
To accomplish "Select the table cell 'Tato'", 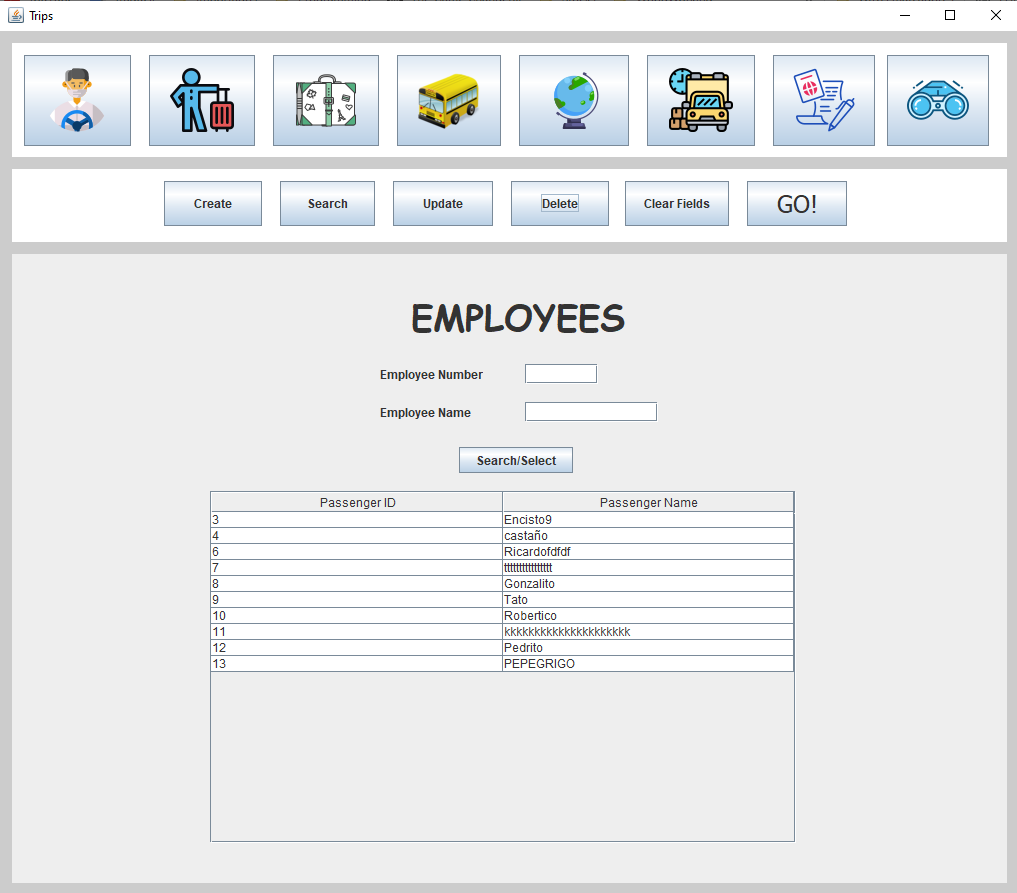I will pyautogui.click(x=648, y=600).
